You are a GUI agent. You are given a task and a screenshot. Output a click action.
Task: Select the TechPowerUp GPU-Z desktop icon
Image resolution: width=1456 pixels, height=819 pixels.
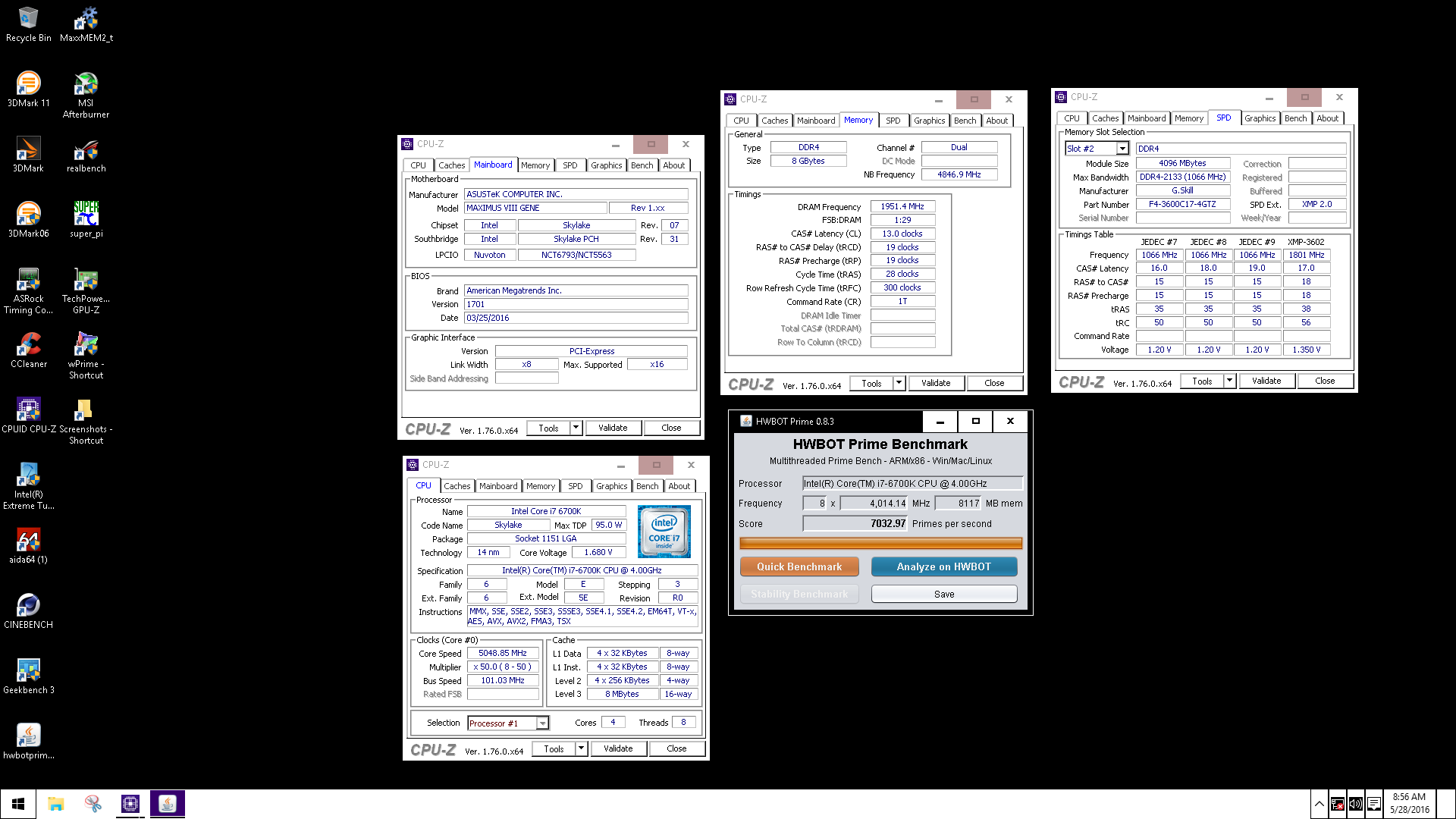(x=86, y=290)
